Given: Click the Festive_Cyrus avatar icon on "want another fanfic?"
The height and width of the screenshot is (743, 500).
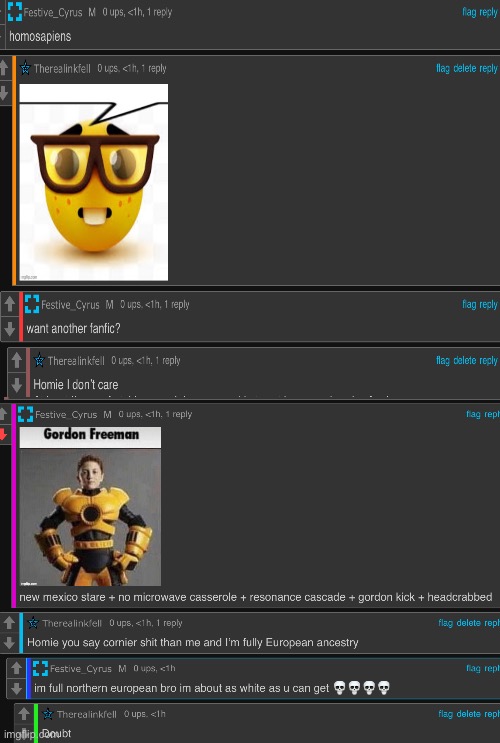Looking at the screenshot, I should coord(32,304).
